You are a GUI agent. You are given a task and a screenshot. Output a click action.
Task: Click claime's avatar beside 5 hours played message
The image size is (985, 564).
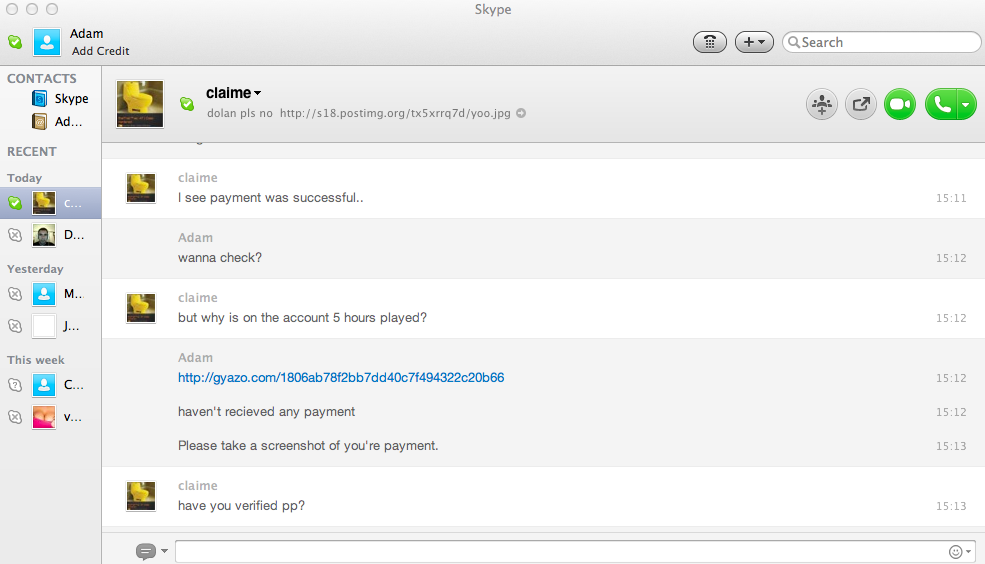click(x=141, y=308)
